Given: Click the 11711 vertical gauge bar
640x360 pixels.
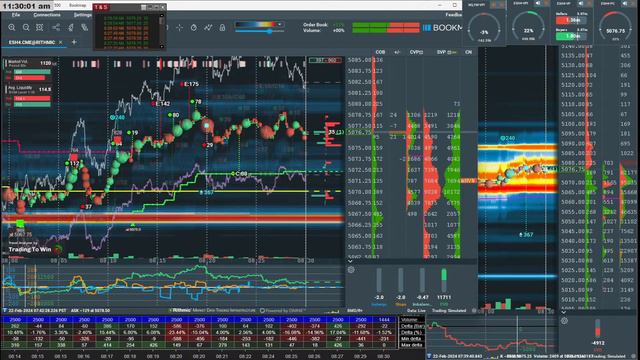Looking at the screenshot, I should (x=444, y=280).
